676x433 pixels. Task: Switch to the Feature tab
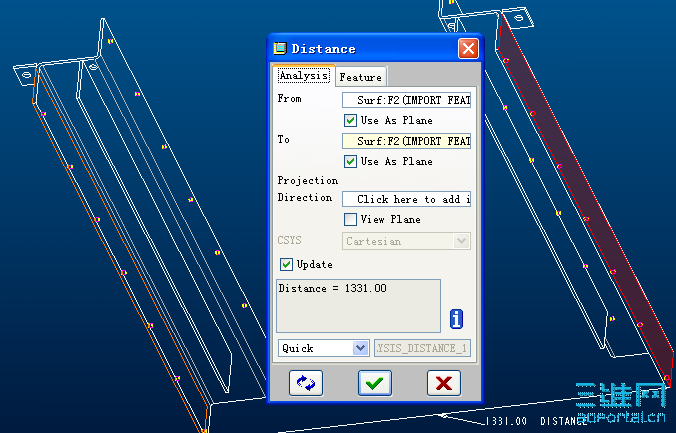point(361,77)
